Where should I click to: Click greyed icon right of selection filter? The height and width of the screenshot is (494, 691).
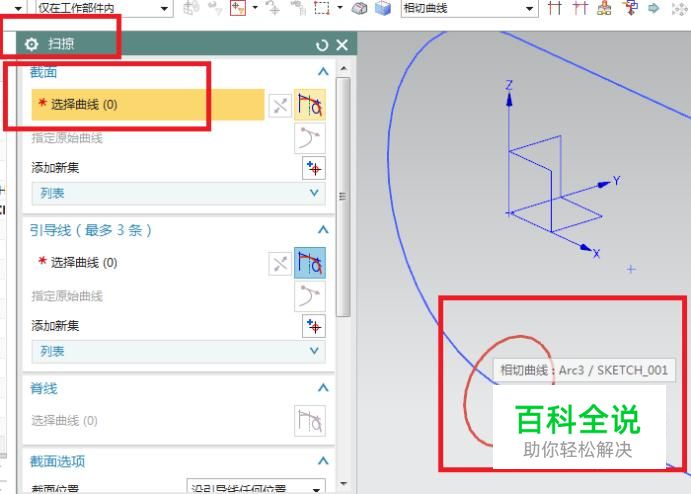pos(273,8)
